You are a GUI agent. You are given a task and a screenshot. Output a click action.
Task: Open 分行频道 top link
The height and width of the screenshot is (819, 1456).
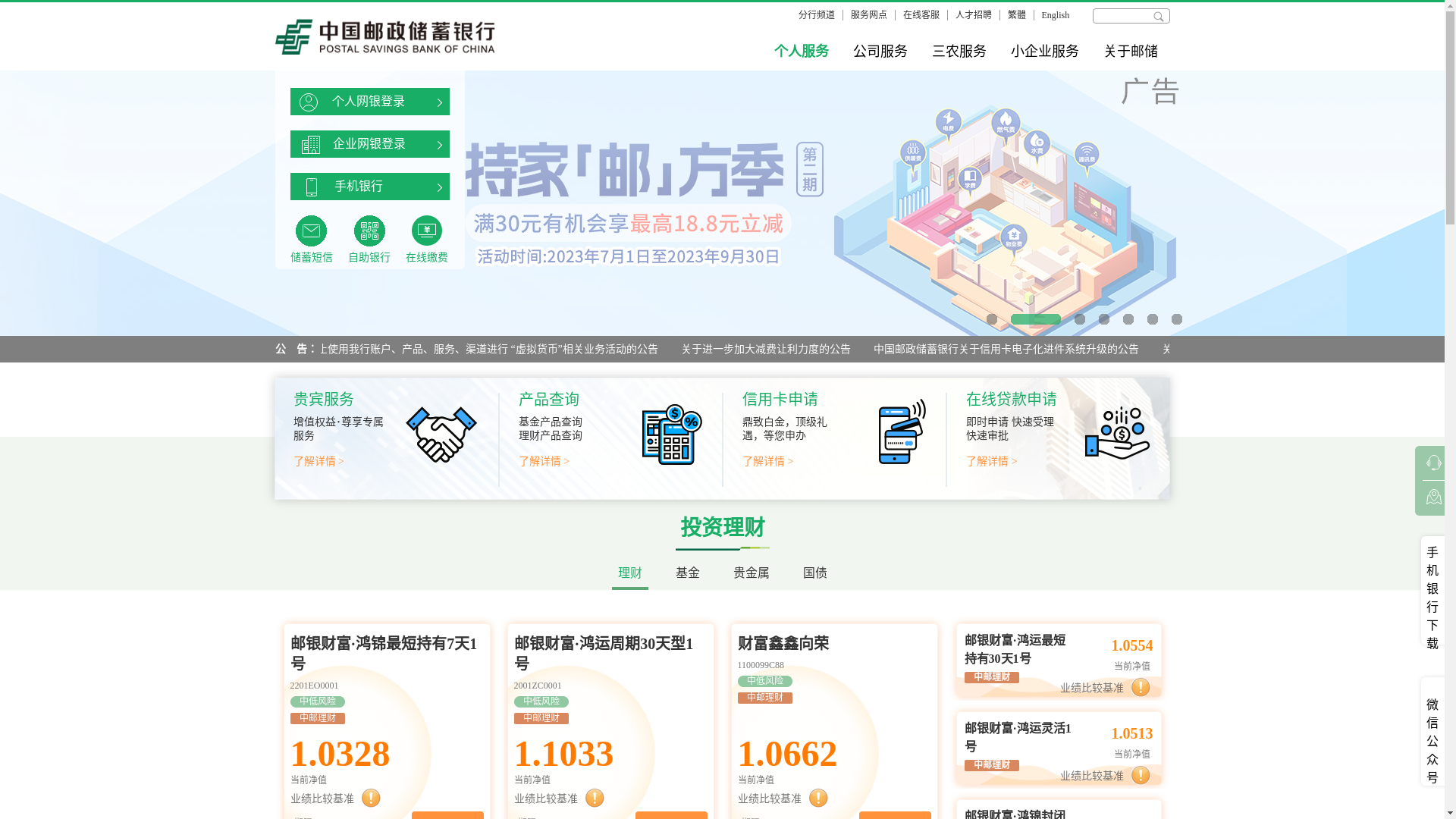pos(817,15)
